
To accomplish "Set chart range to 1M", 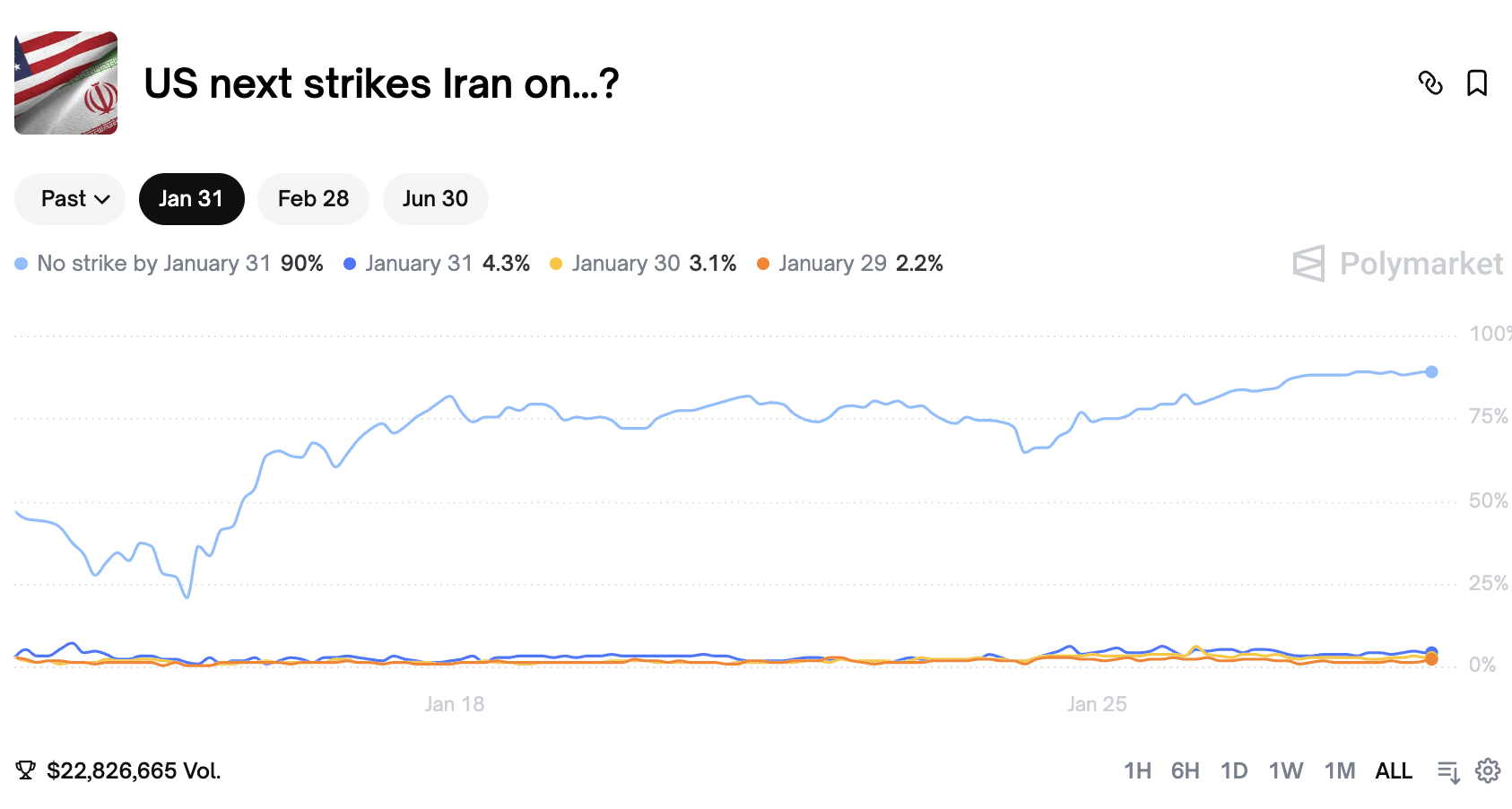I will [1339, 771].
